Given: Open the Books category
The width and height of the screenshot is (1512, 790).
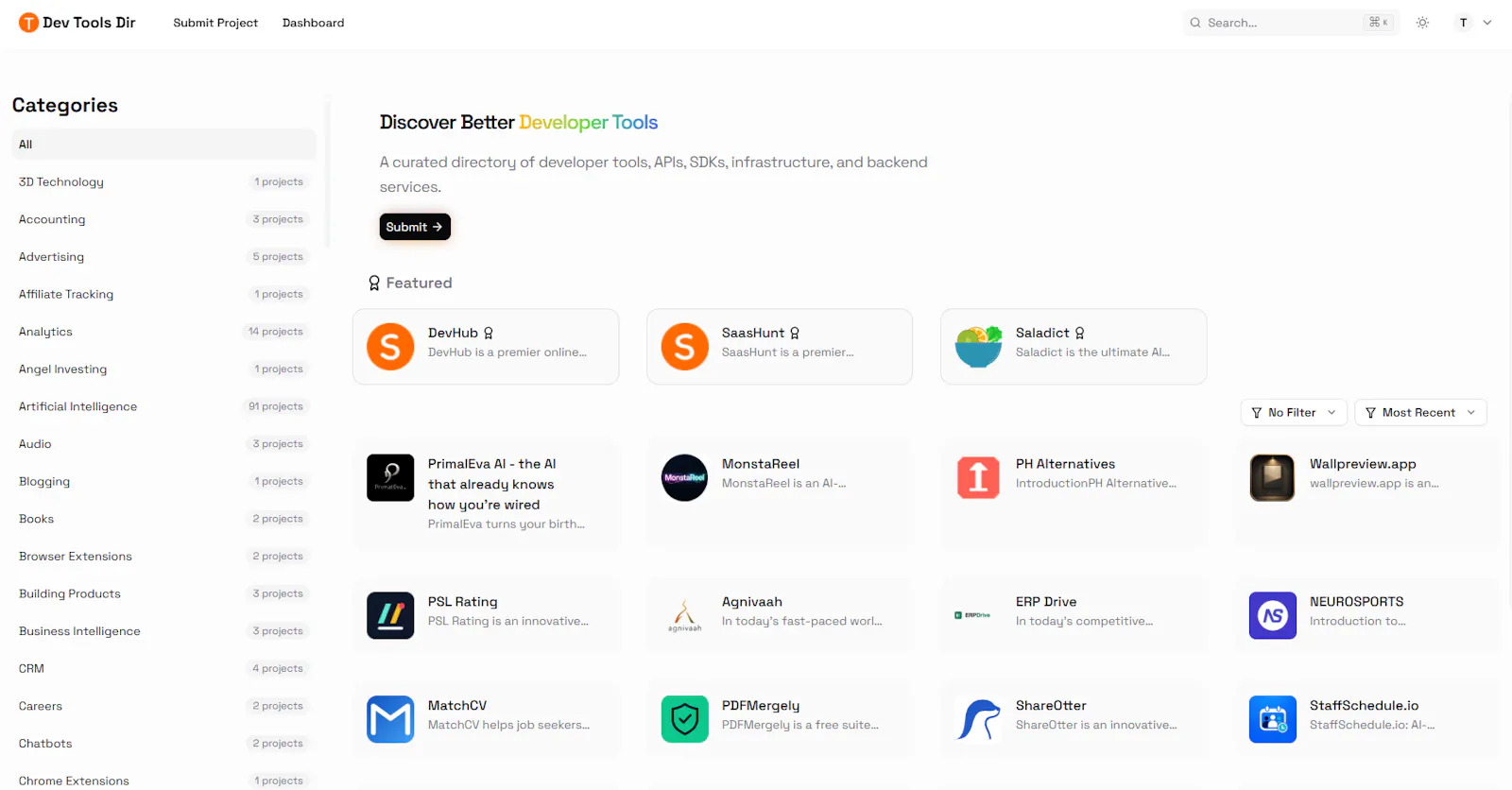Looking at the screenshot, I should point(164,519).
